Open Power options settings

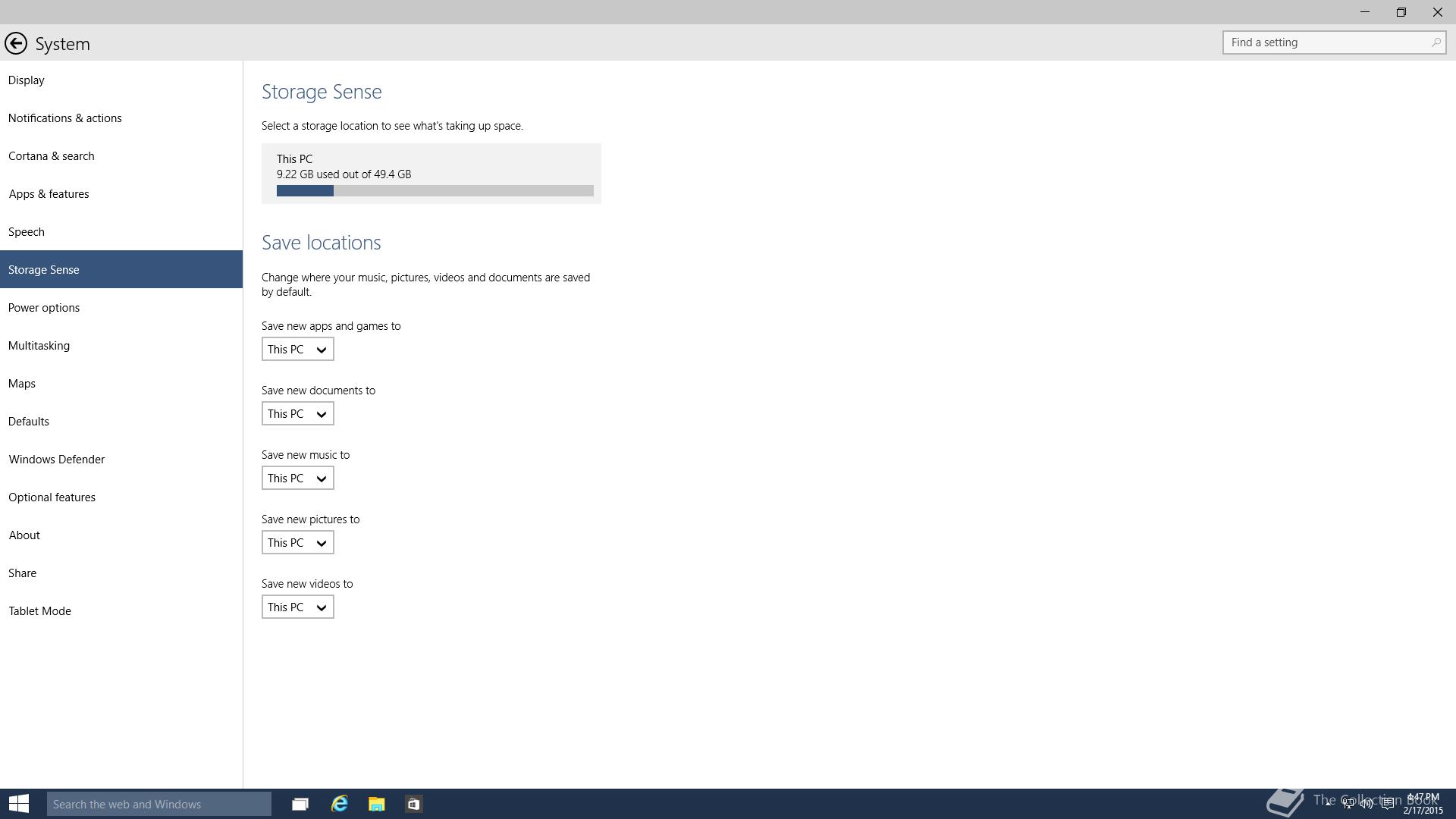(x=121, y=307)
